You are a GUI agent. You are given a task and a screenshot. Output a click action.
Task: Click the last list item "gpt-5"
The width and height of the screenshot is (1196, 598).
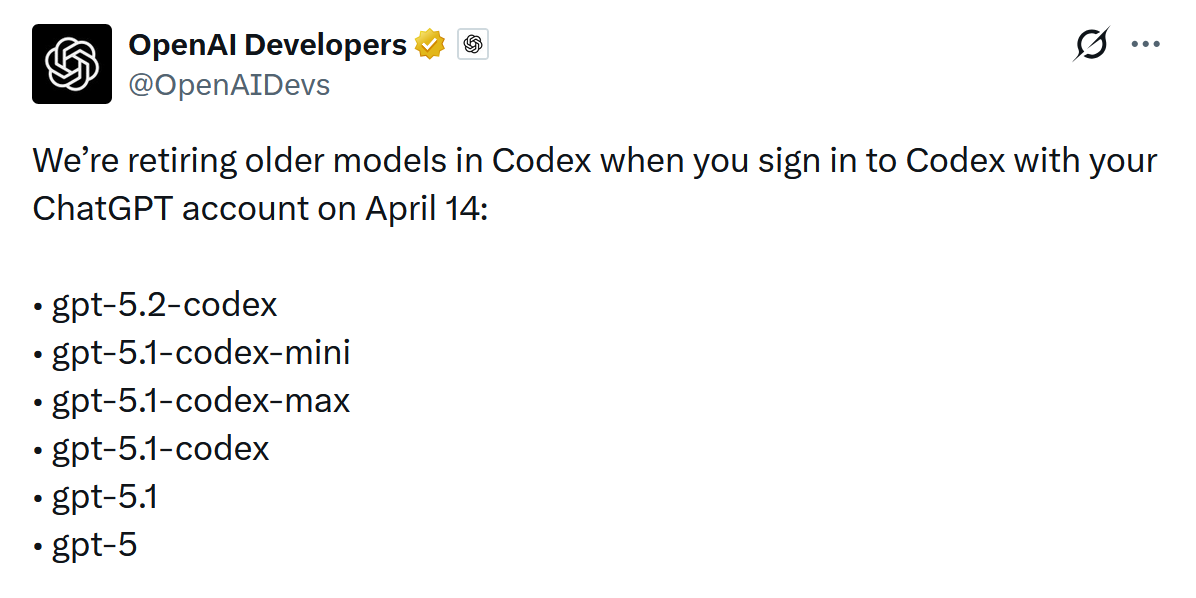pyautogui.click(x=94, y=545)
